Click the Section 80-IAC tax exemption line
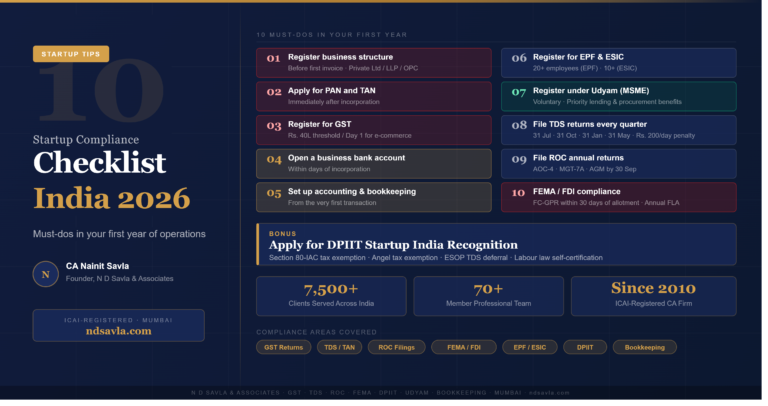768x406 pixels. tap(436, 258)
